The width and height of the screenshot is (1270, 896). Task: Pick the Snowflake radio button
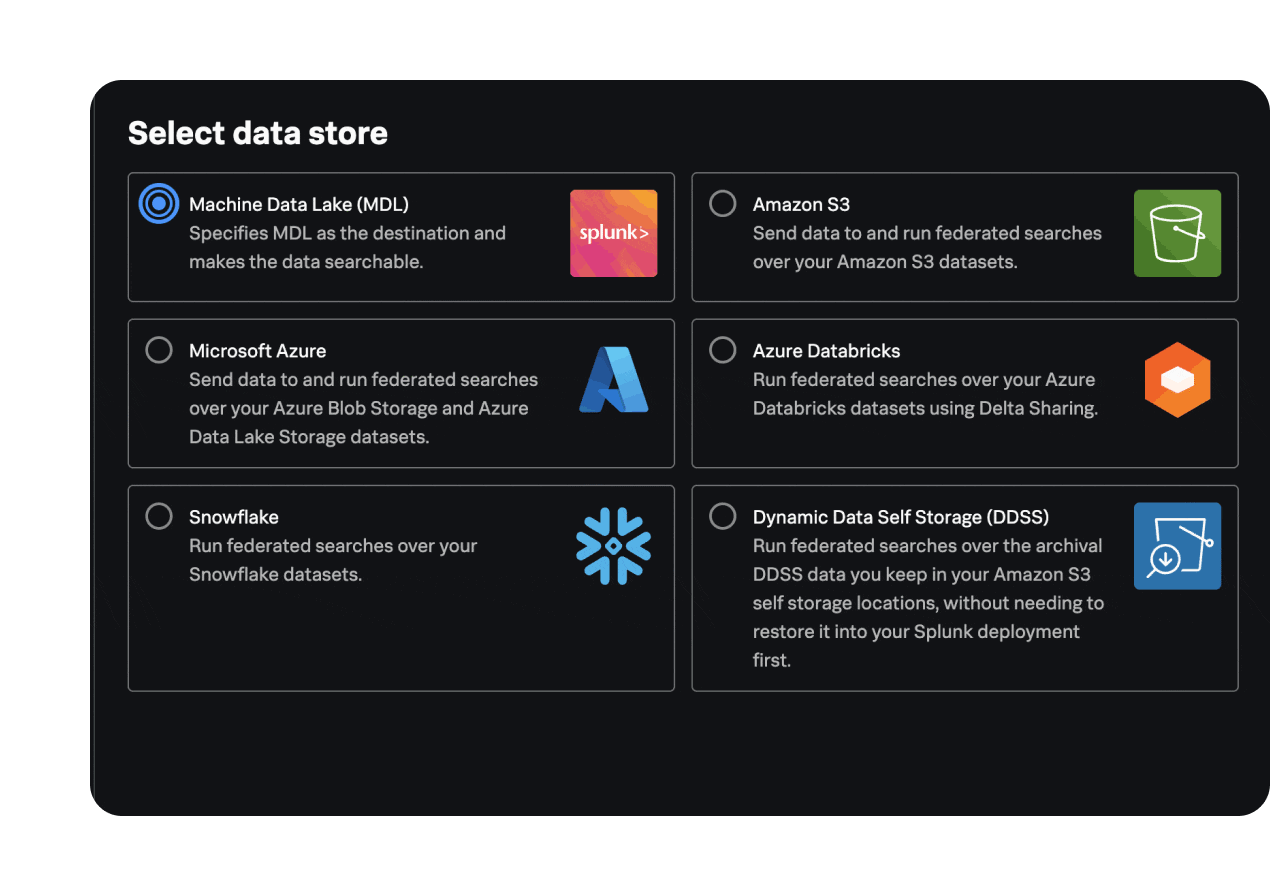[158, 516]
